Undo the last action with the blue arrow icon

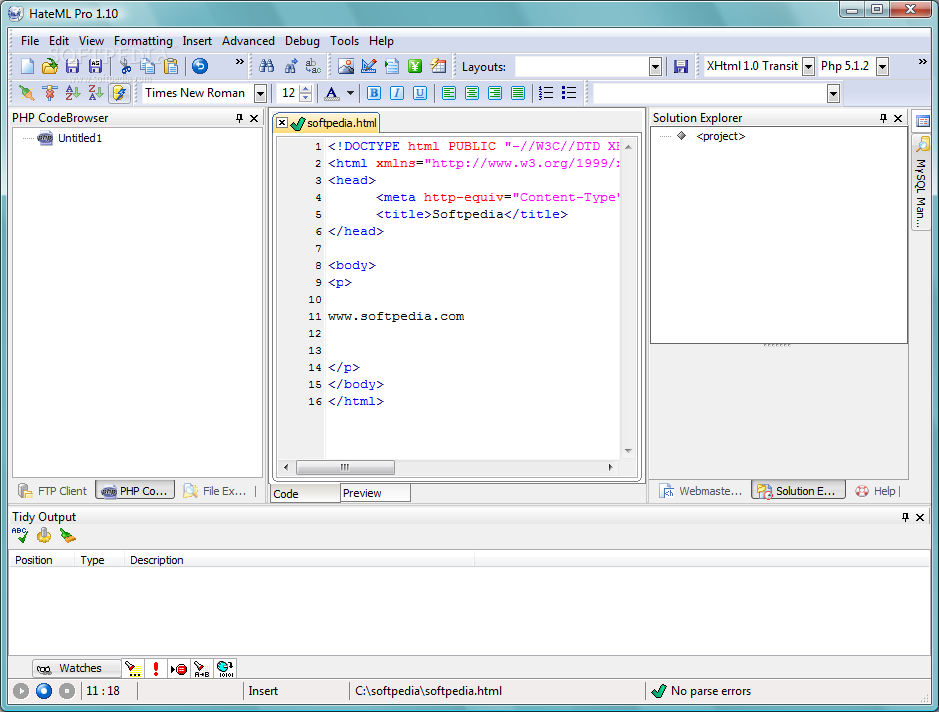point(200,66)
